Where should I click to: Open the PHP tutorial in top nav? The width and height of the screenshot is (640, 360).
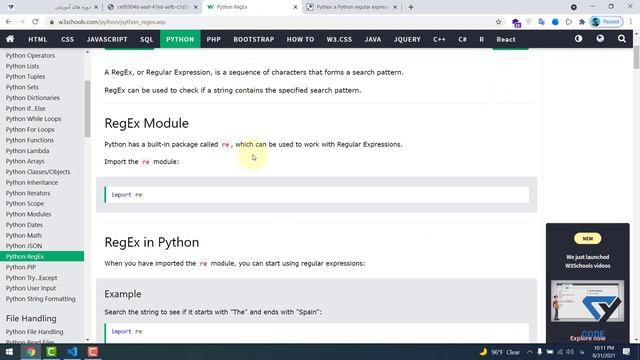(x=213, y=39)
